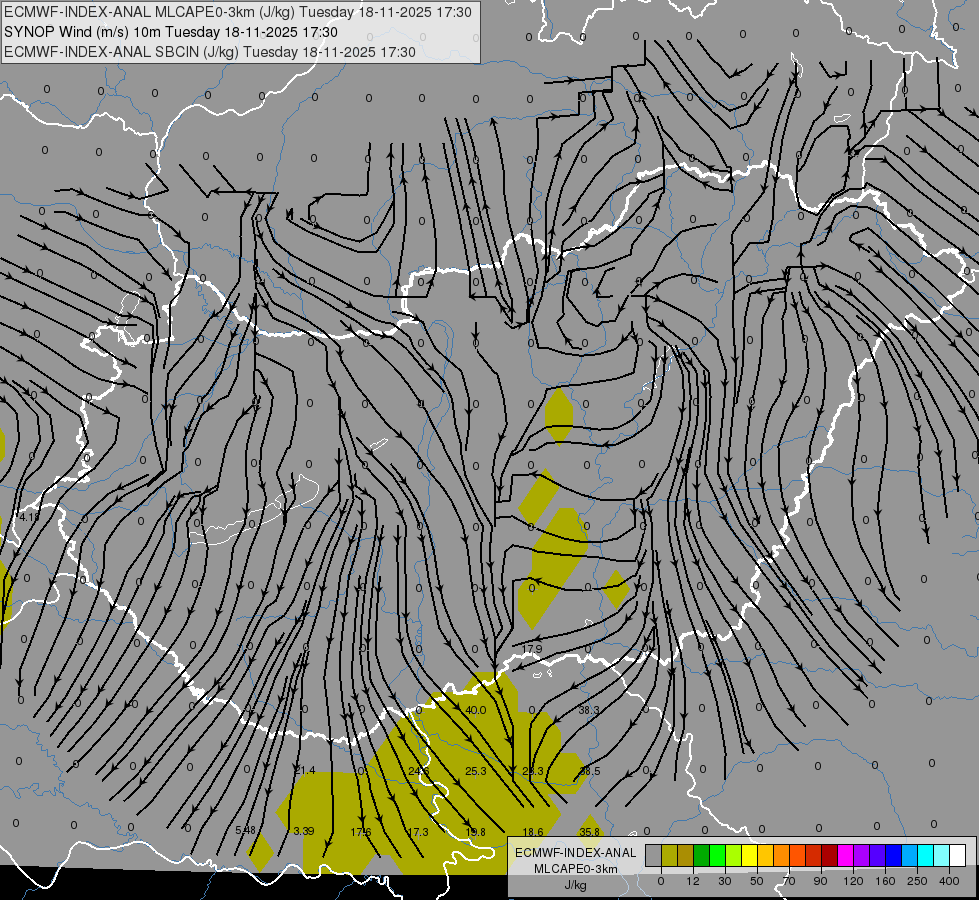Screen dimensions: 979x900
Task: Click the legend scale label 70
Action: 789,881
